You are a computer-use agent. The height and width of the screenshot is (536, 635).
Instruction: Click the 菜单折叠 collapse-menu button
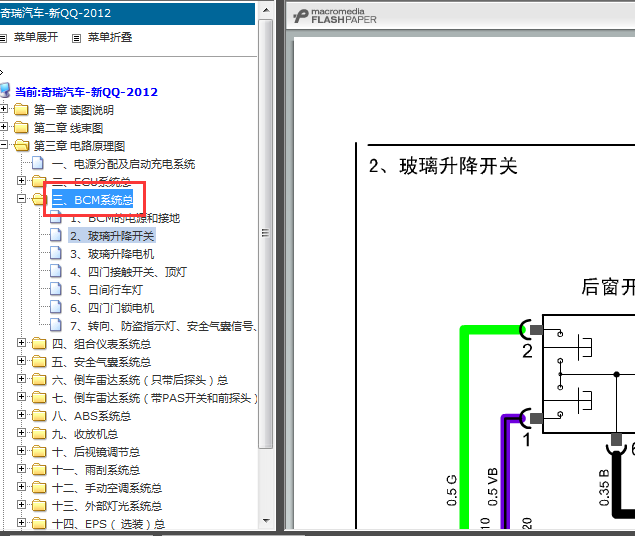[x=110, y=37]
